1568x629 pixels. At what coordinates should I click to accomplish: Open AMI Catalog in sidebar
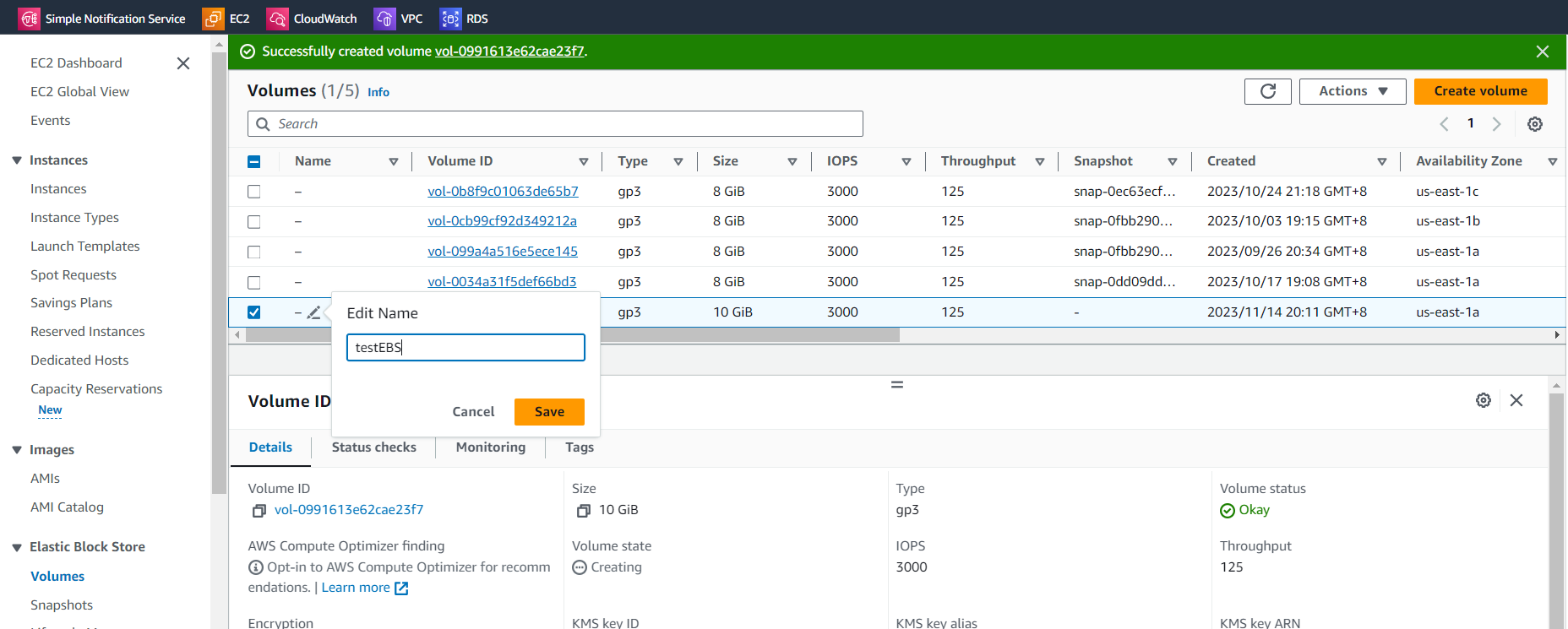coord(67,507)
